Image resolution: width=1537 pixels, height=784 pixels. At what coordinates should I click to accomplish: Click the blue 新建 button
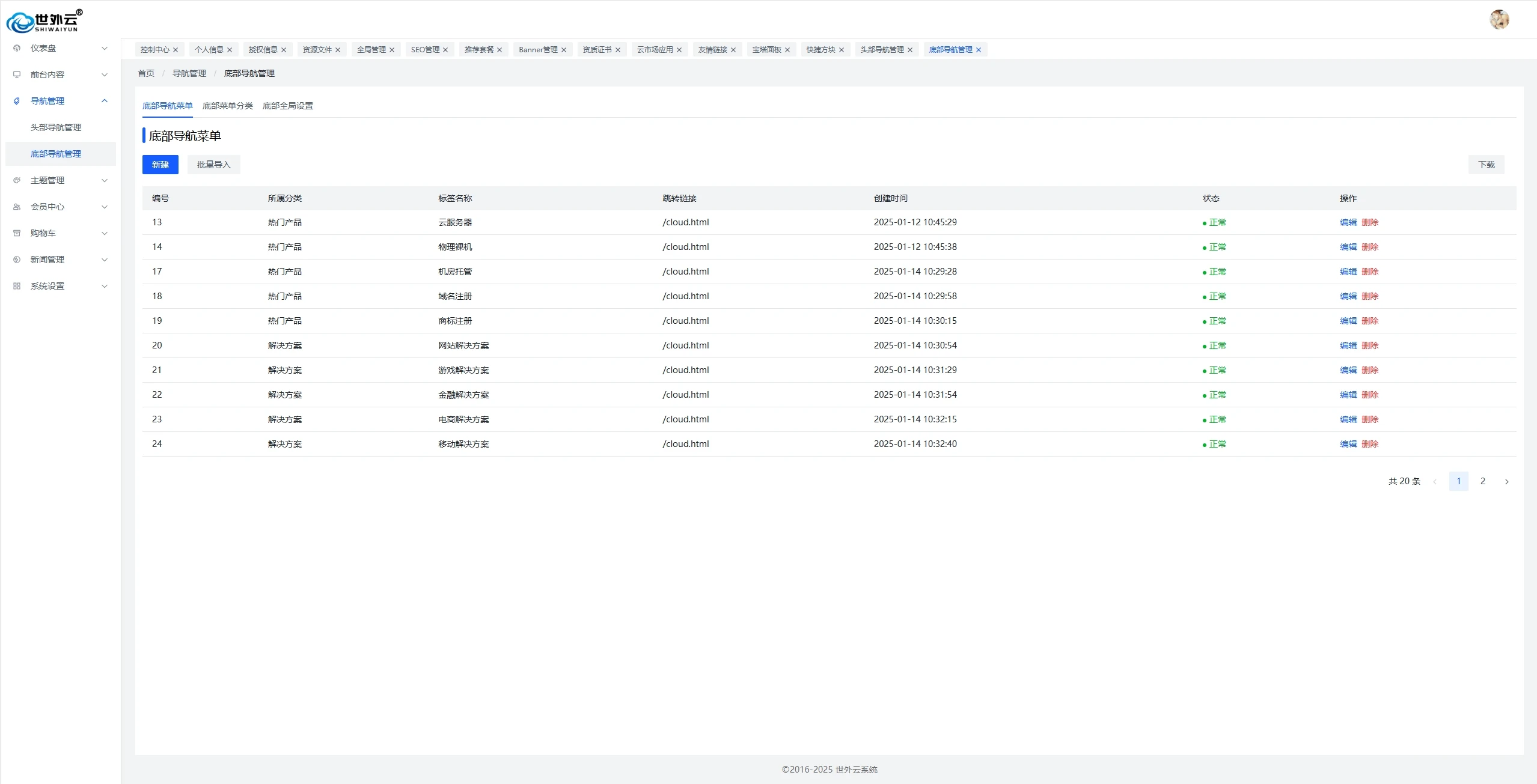(x=160, y=165)
